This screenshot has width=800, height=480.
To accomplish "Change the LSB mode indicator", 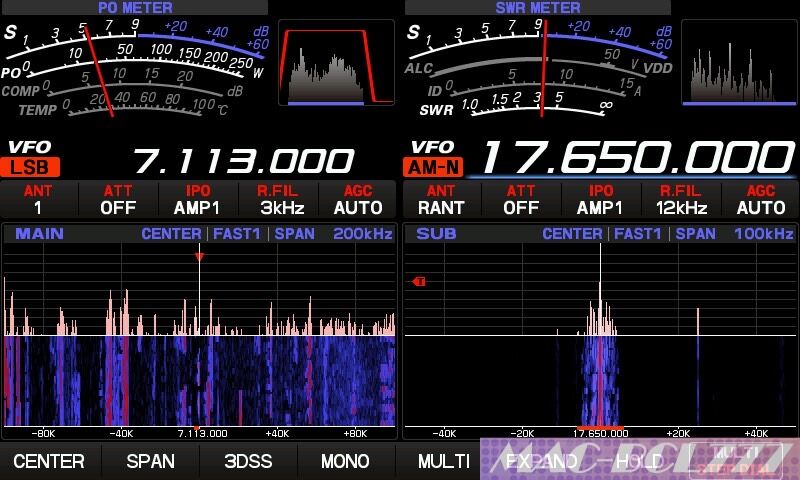I will pos(30,167).
